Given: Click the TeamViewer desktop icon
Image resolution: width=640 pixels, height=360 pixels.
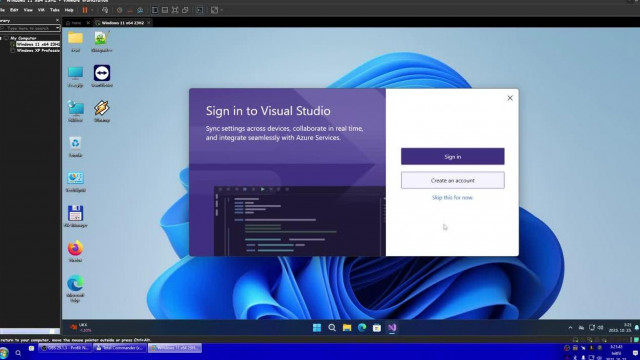Looking at the screenshot, I should [102, 76].
